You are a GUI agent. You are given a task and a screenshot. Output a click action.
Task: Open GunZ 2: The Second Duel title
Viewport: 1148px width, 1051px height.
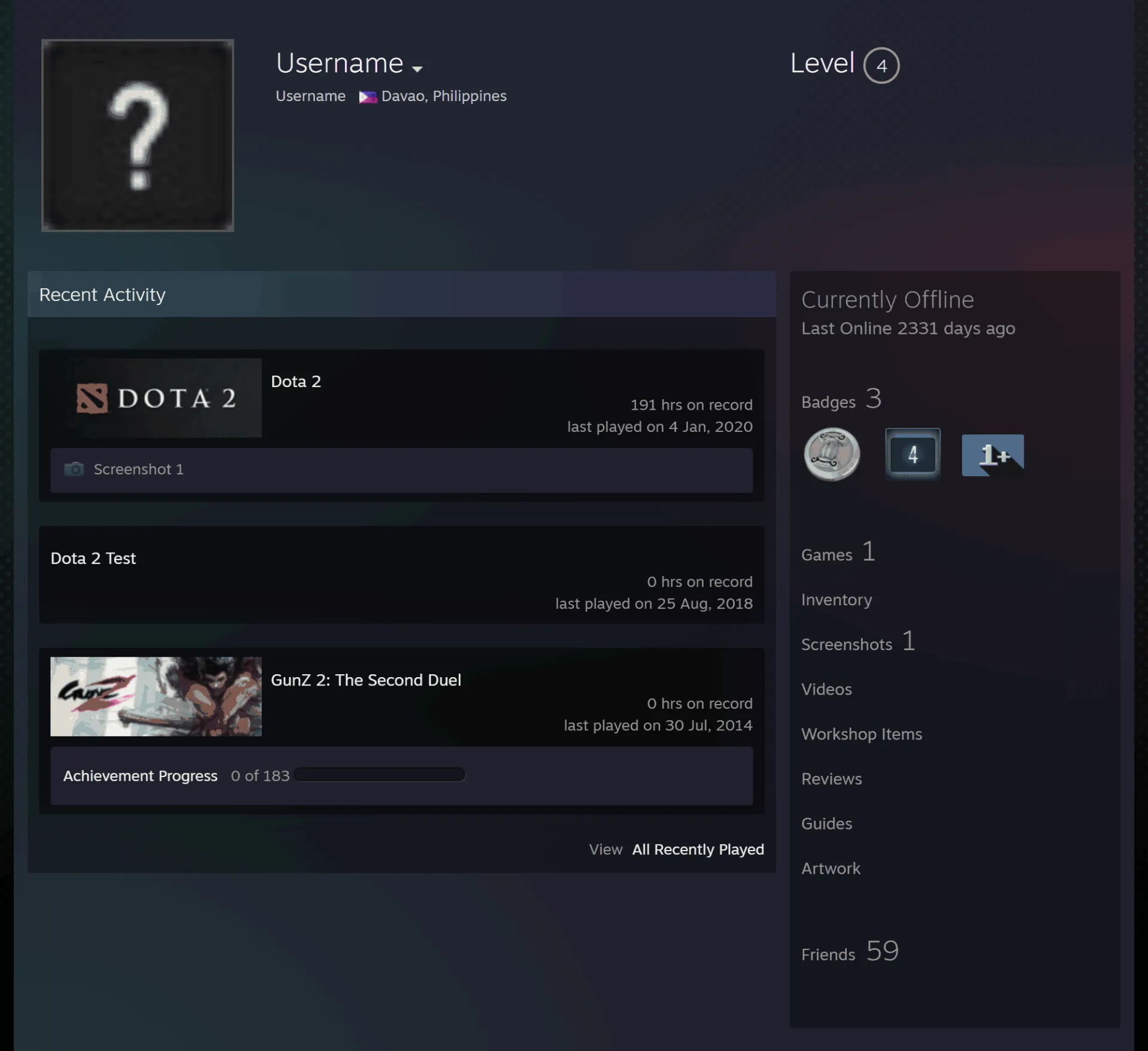pyautogui.click(x=366, y=680)
